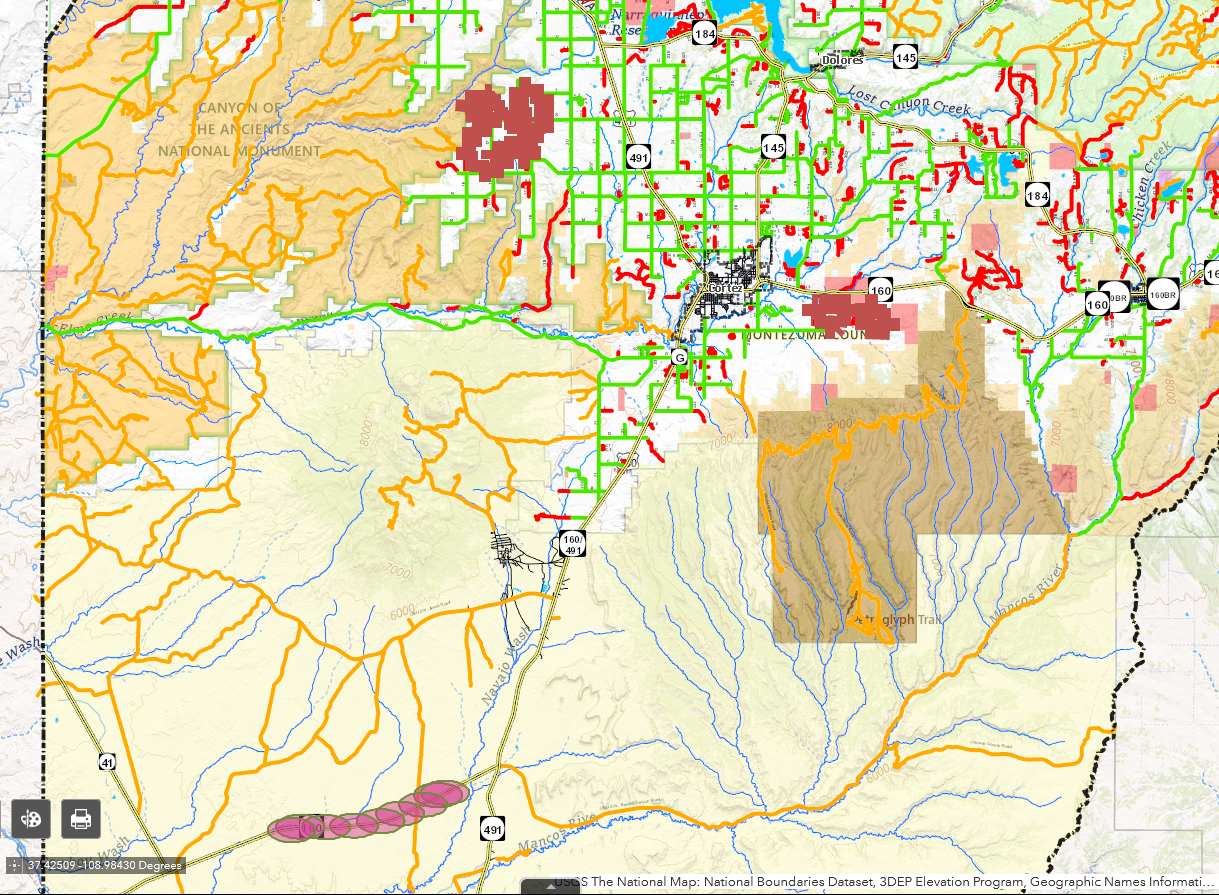The image size is (1219, 895).
Task: Click the coordinate crosshair locate icon
Action: [14, 865]
